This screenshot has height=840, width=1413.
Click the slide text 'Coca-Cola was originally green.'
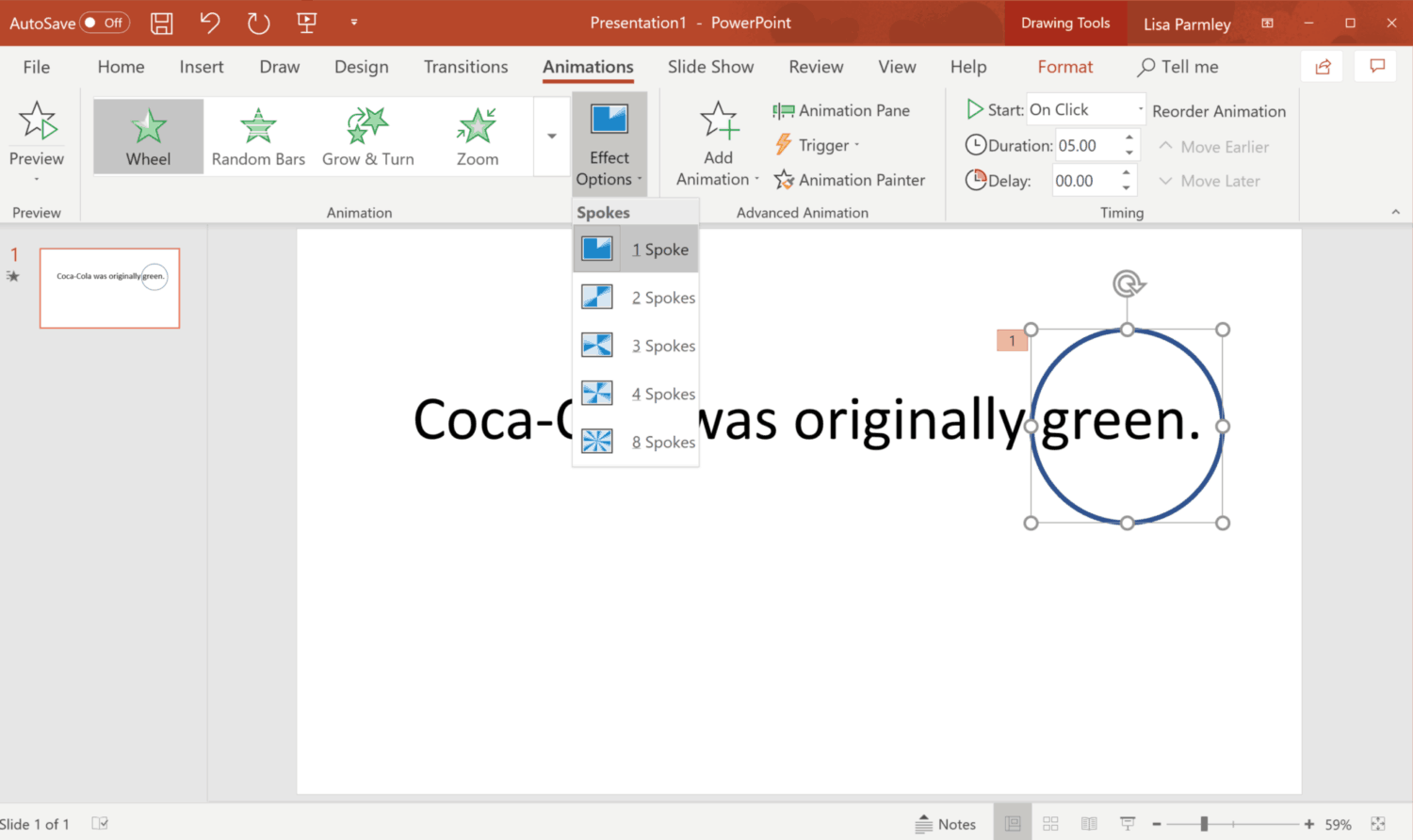click(x=807, y=420)
